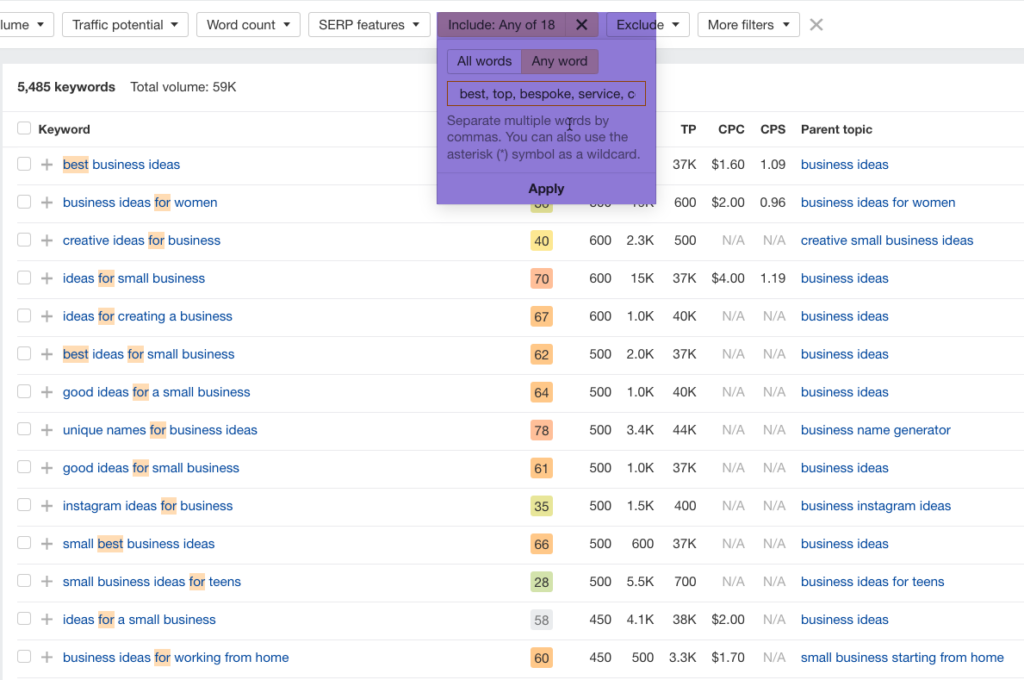Select all keywords with the header checkbox
This screenshot has height=680, width=1024.
tap(24, 129)
